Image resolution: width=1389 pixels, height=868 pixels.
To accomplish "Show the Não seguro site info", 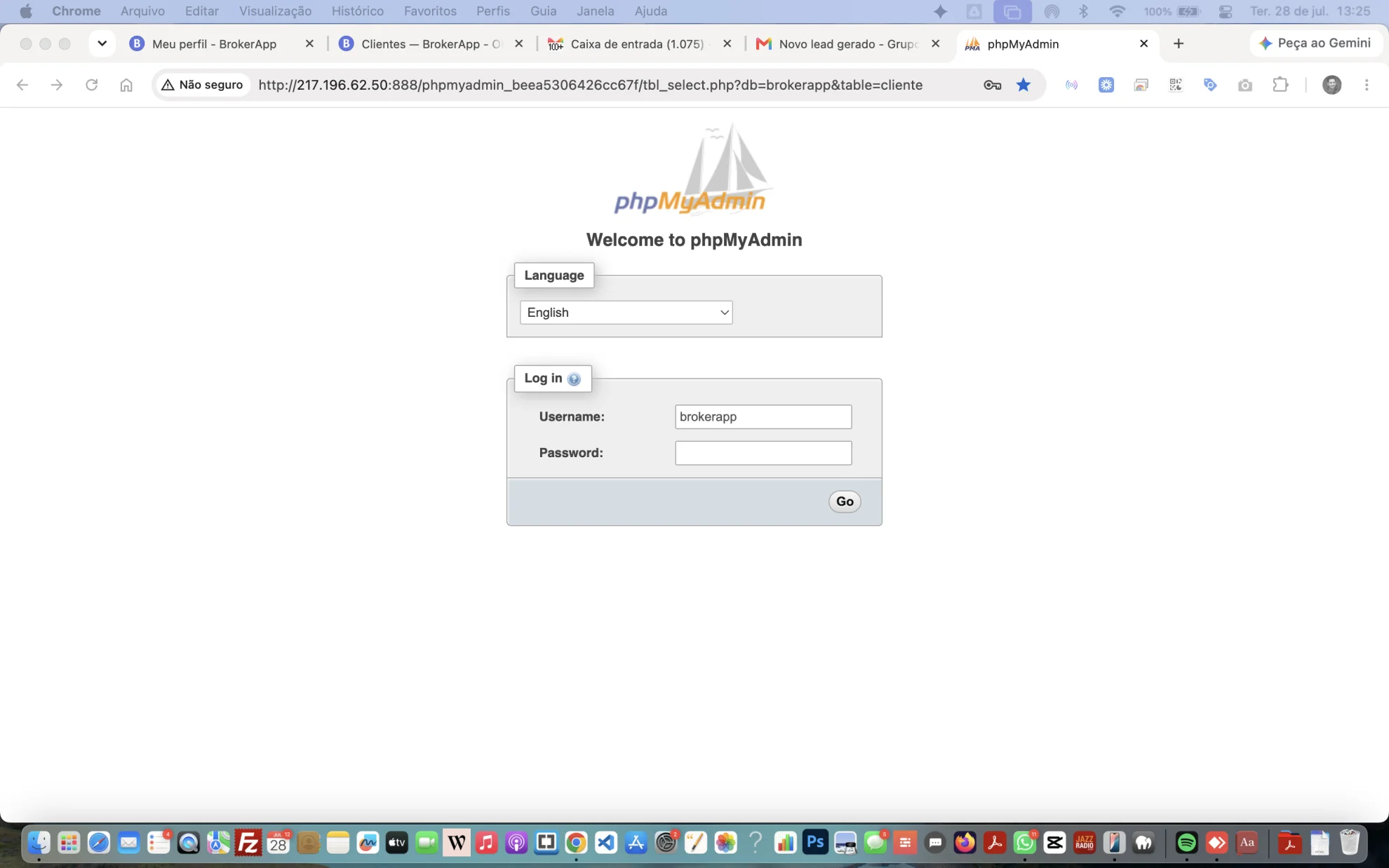I will point(202,85).
